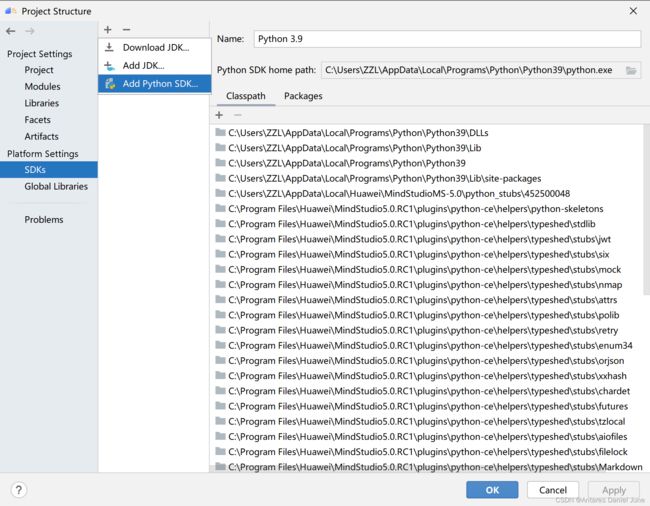Image resolution: width=650 pixels, height=506 pixels.
Task: Add a classpath entry with plus icon
Action: click(219, 115)
